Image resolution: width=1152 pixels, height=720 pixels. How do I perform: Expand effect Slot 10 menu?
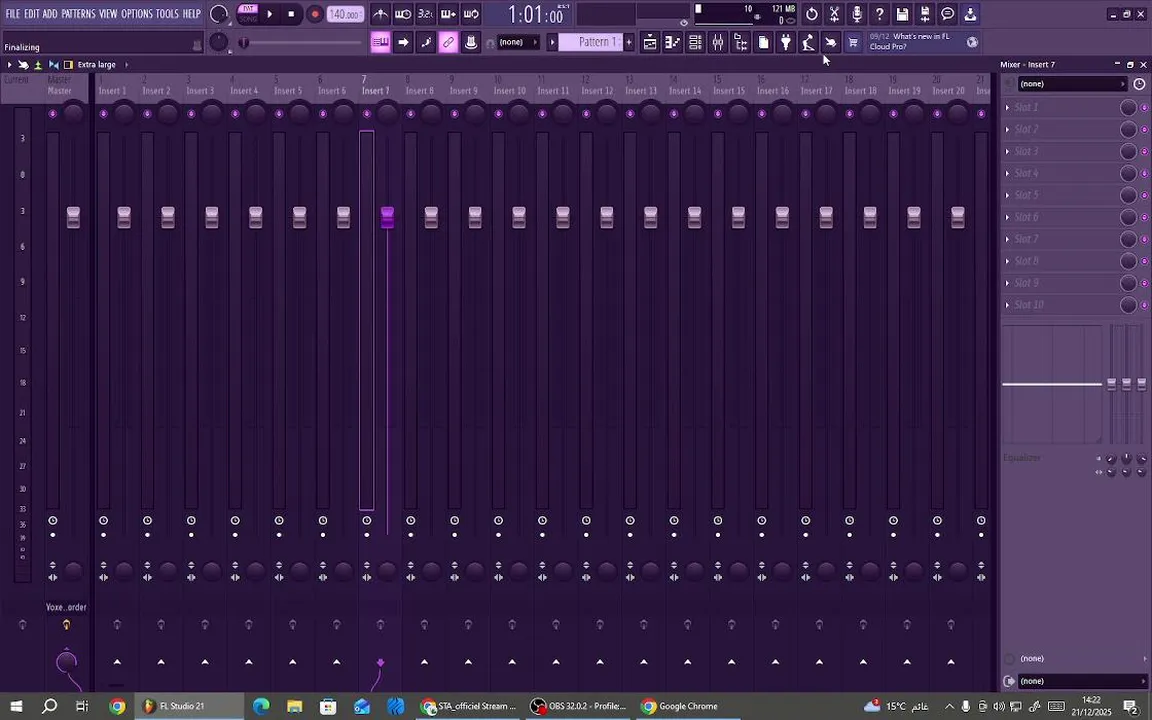click(1007, 304)
